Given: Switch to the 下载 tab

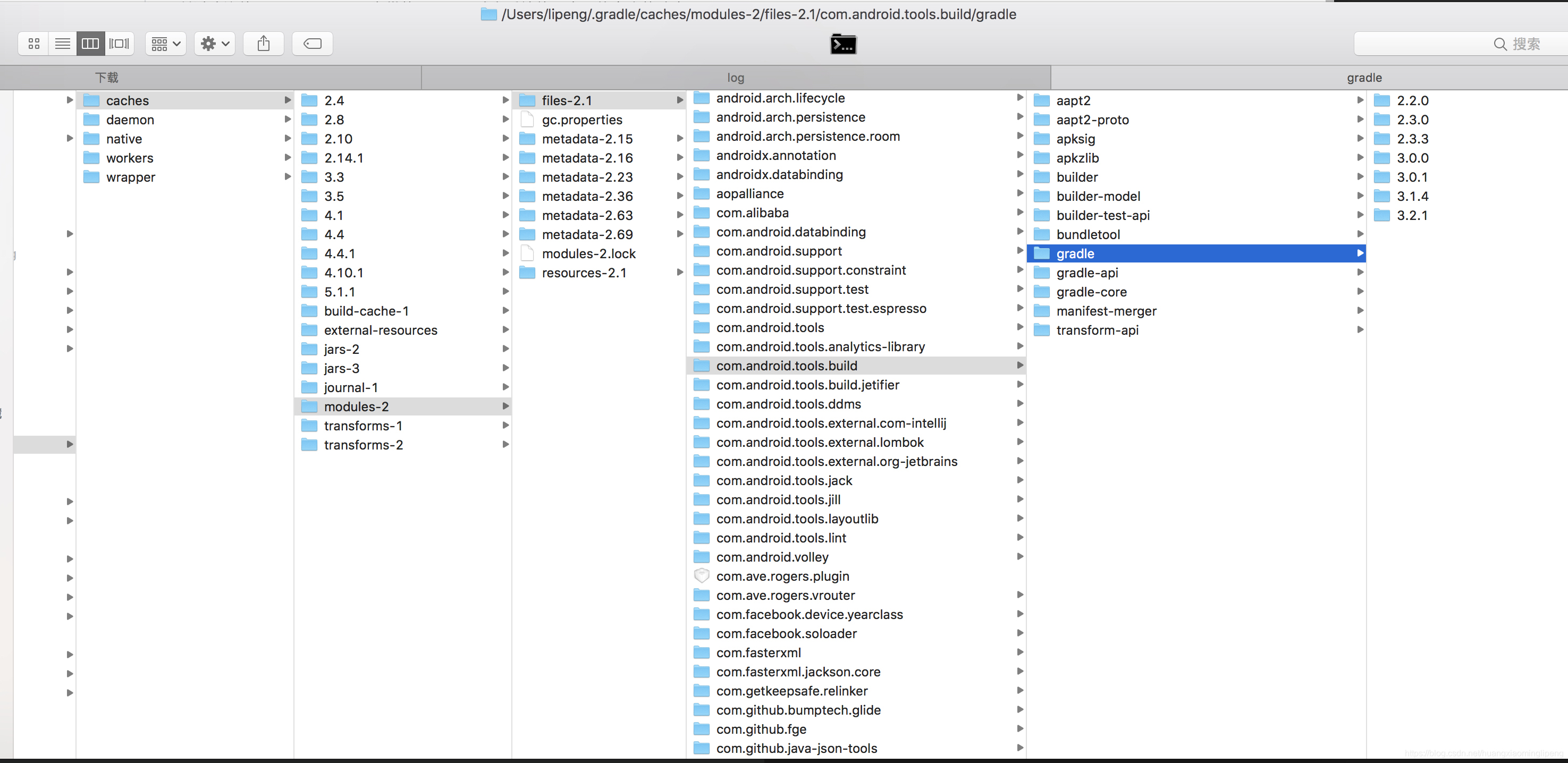Looking at the screenshot, I should [x=106, y=78].
